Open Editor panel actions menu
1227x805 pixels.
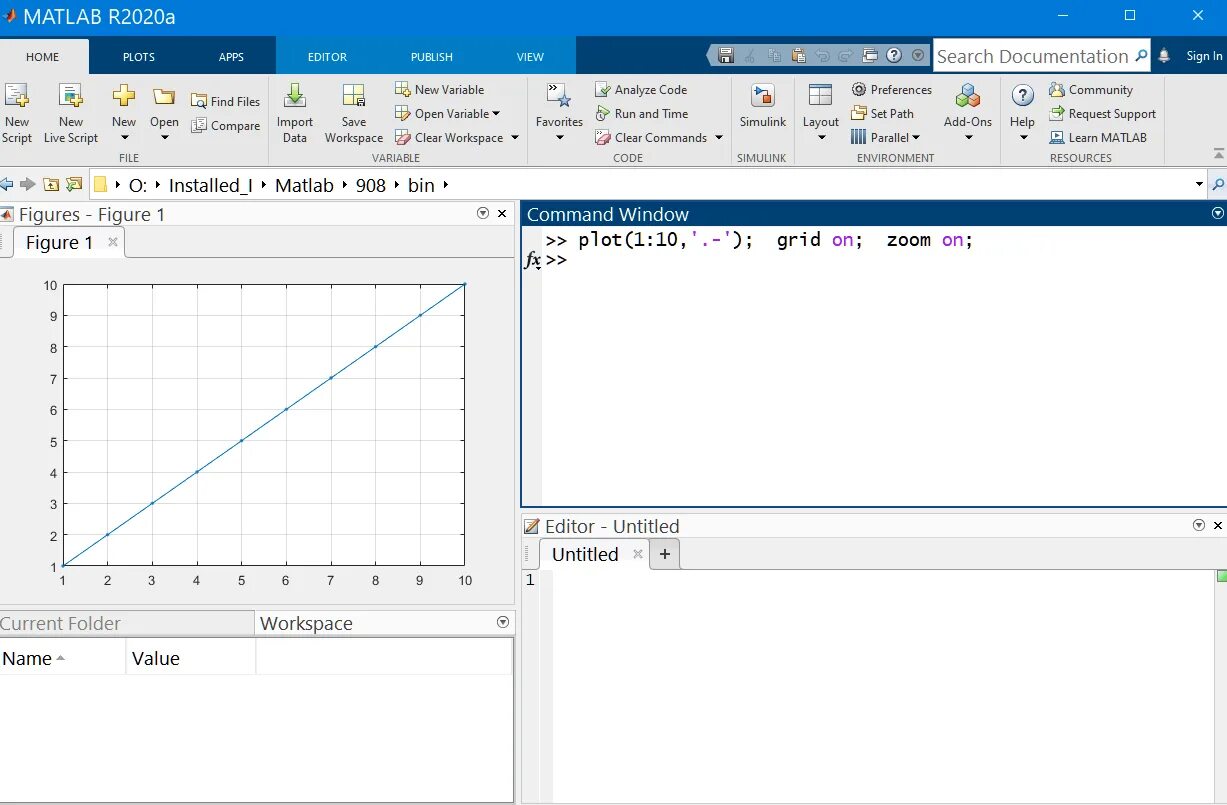[x=1199, y=525]
